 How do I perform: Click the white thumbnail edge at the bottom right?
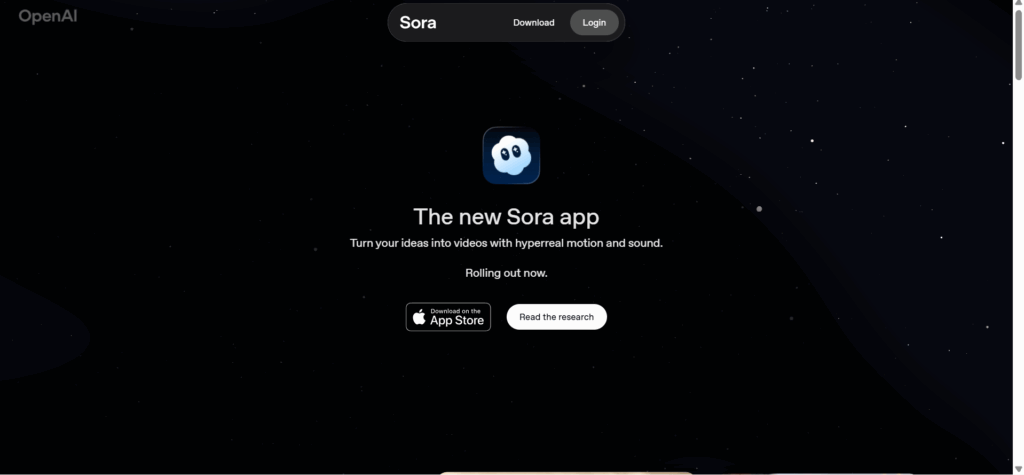(842, 474)
